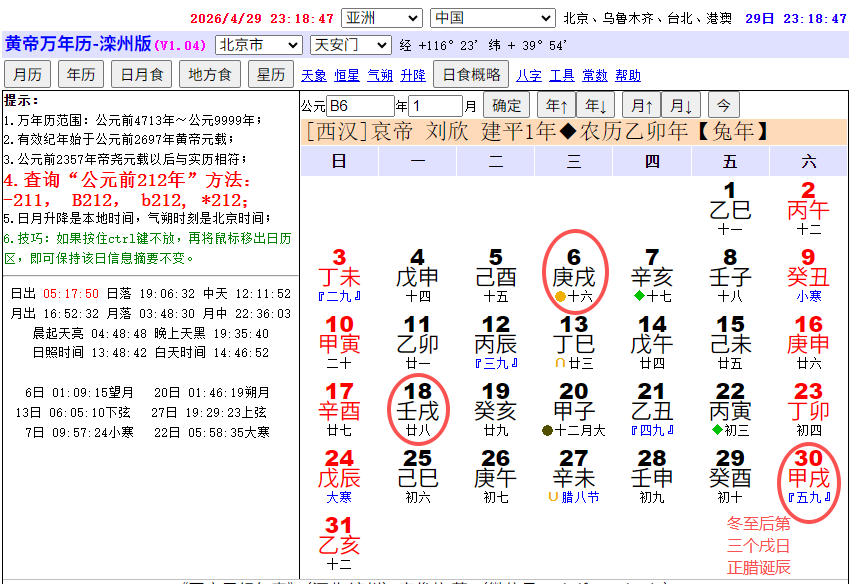
Task: Expand the 天安门 location dropdown
Action: [x=351, y=45]
